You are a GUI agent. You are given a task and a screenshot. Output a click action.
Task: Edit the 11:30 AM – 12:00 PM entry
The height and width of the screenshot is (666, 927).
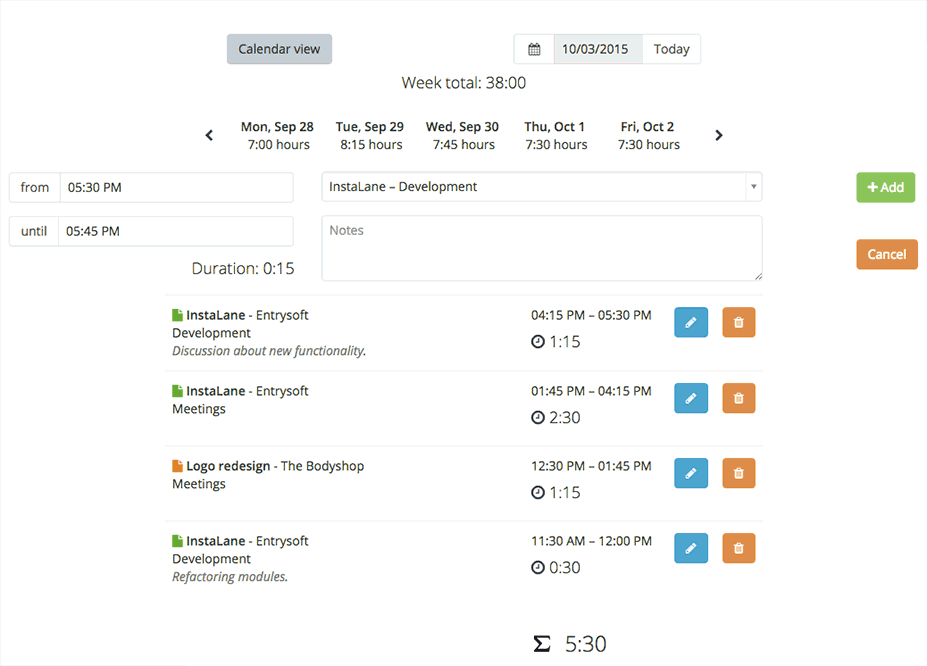click(x=691, y=548)
